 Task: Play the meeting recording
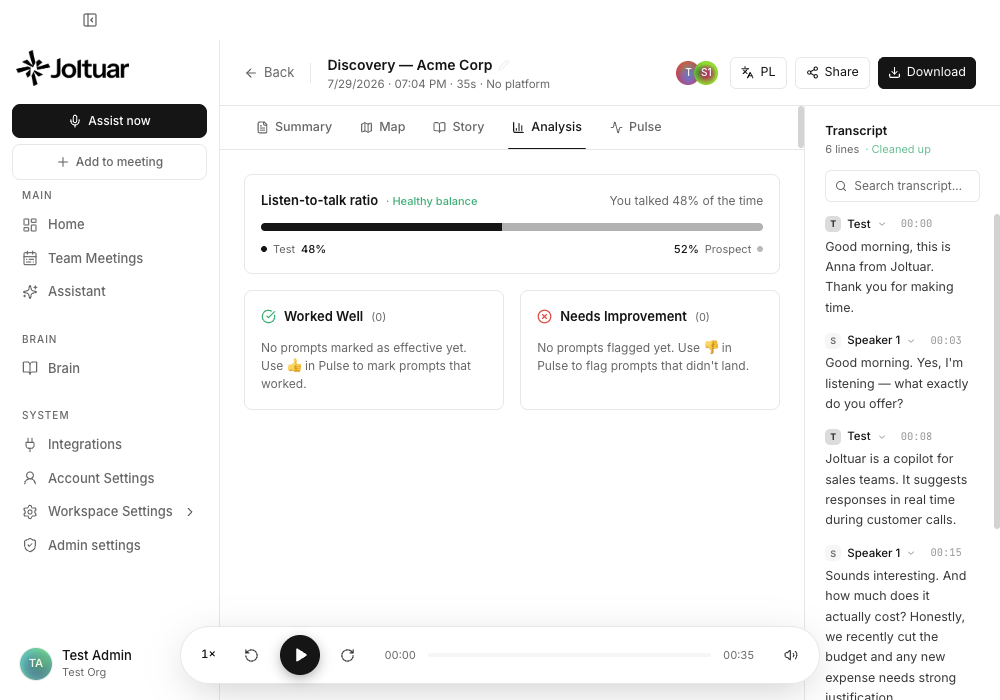(300, 655)
